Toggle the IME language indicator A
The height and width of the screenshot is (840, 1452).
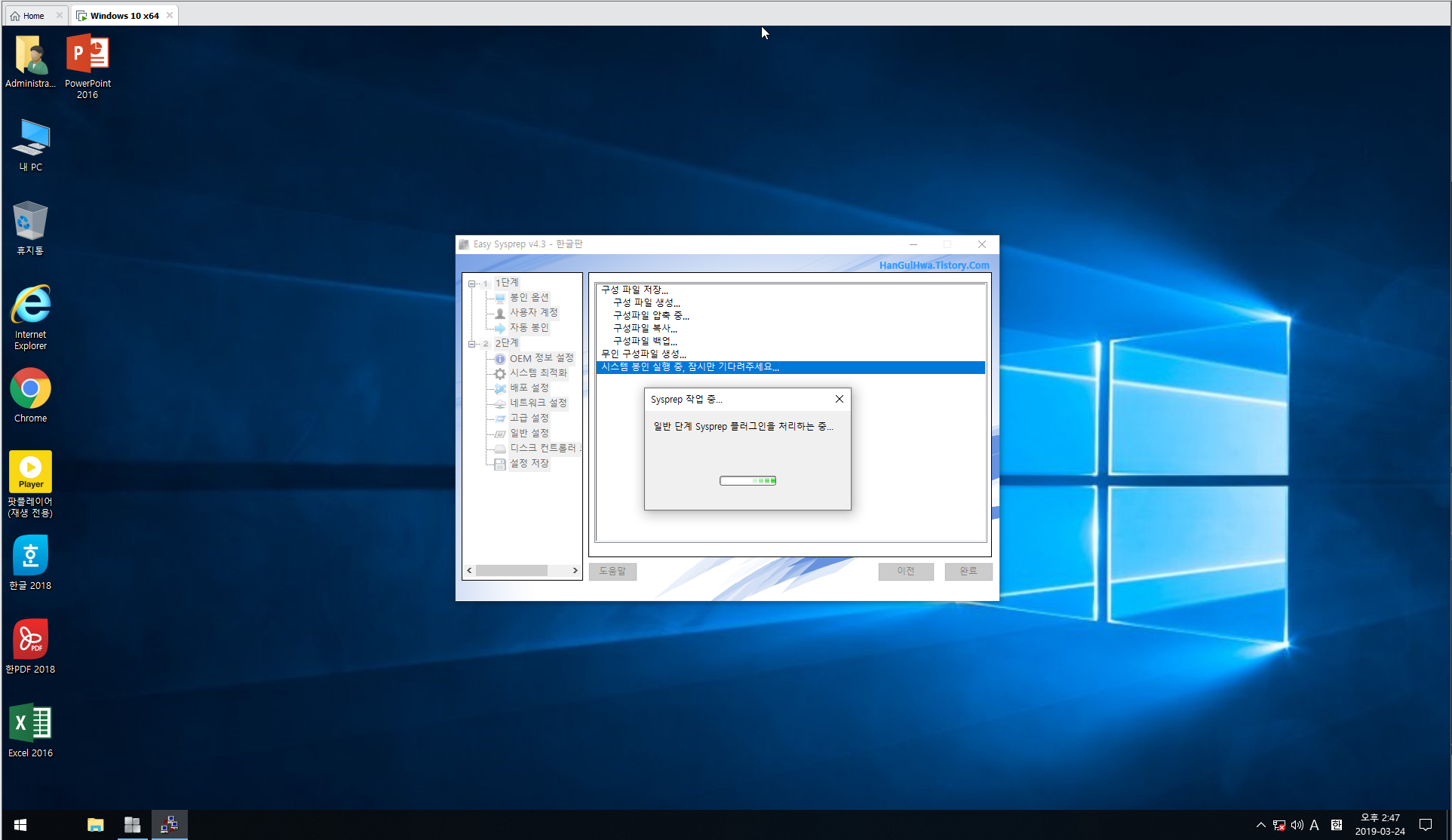click(1314, 825)
